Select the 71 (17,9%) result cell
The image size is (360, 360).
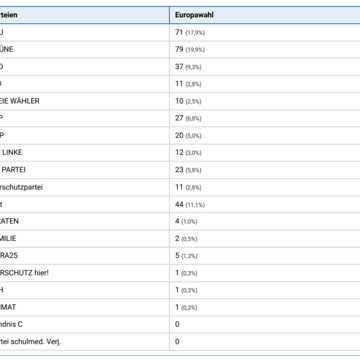pyautogui.click(x=265, y=33)
